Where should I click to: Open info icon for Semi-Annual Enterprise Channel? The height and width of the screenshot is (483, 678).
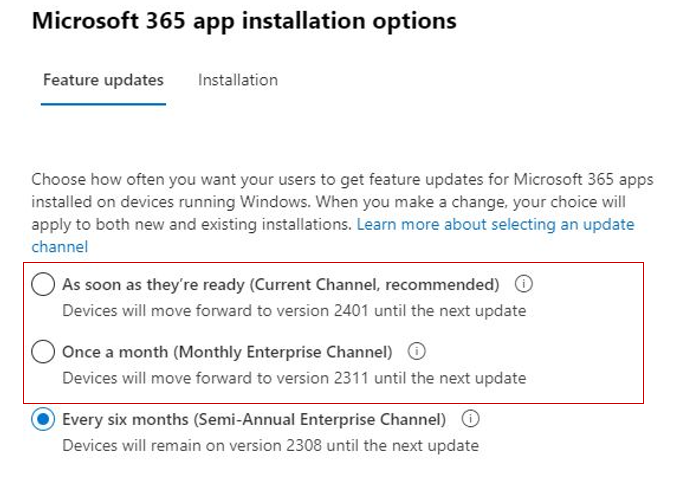pyautogui.click(x=470, y=419)
